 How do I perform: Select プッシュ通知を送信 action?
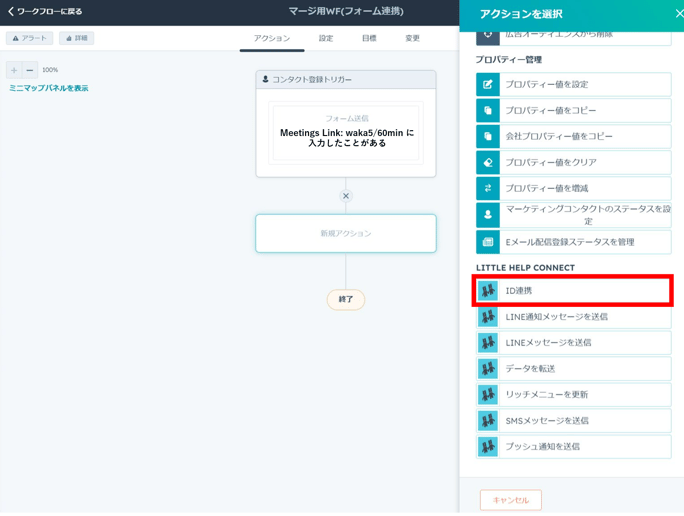pyautogui.click(x=573, y=447)
